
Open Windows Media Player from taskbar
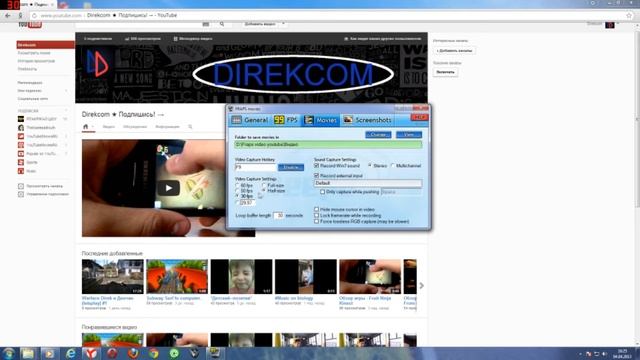coord(49,353)
